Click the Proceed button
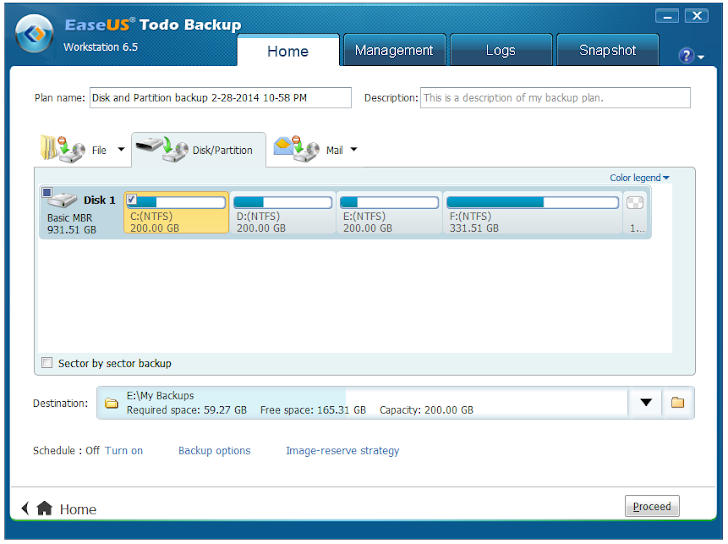This screenshot has height=544, width=728. pos(652,506)
